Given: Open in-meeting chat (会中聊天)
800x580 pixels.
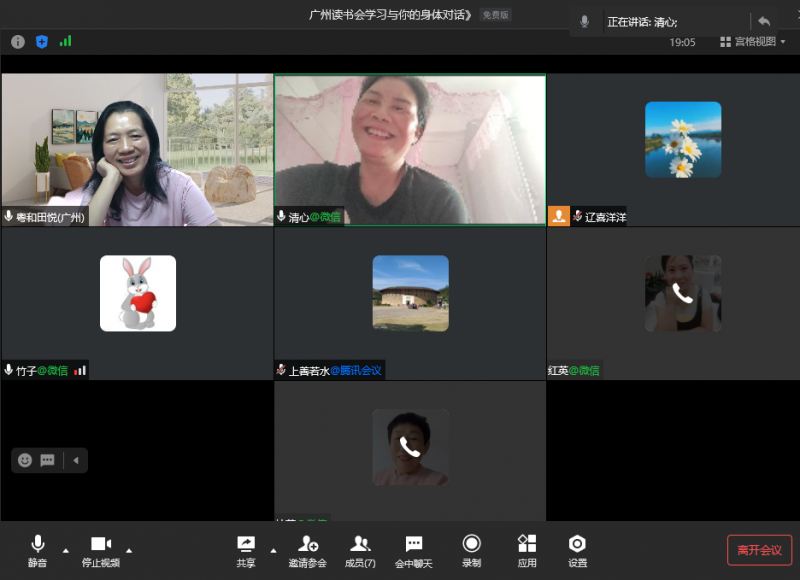Looking at the screenshot, I should [413, 549].
